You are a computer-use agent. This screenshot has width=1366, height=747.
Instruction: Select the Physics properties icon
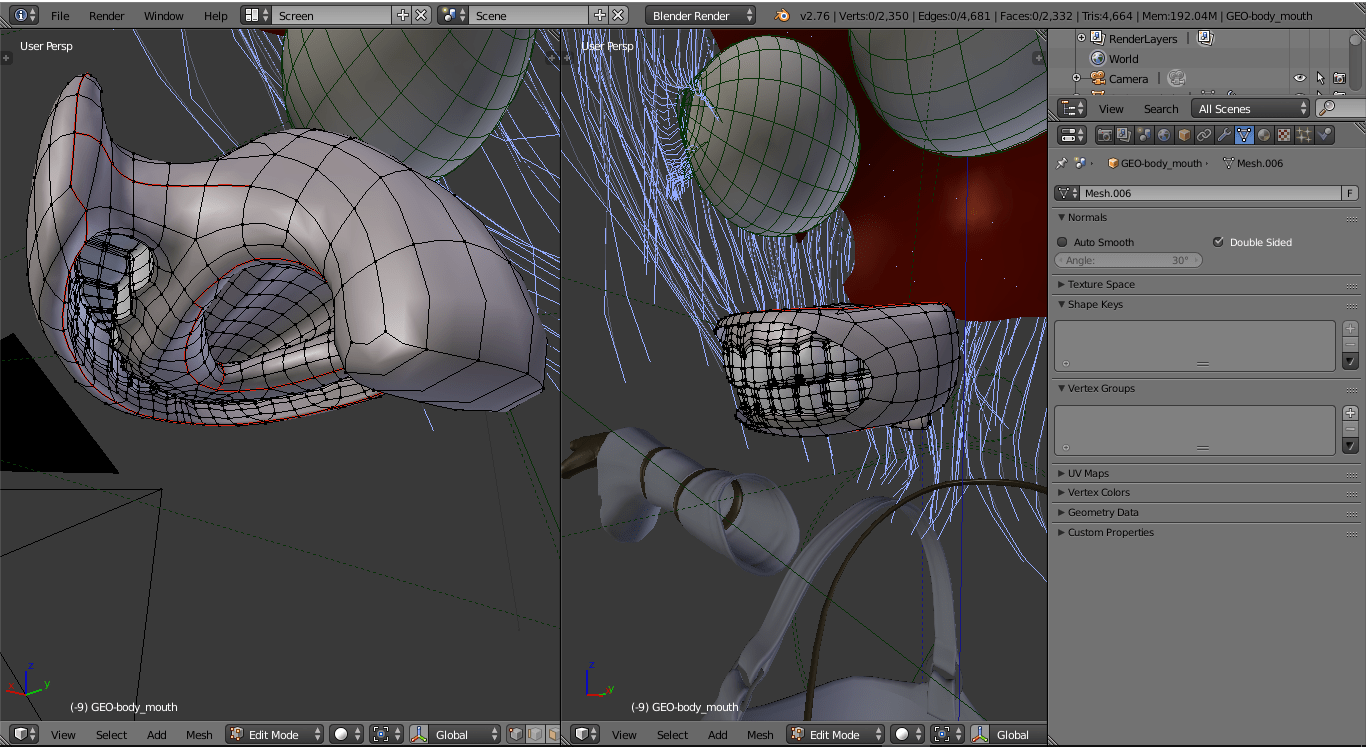point(1324,135)
